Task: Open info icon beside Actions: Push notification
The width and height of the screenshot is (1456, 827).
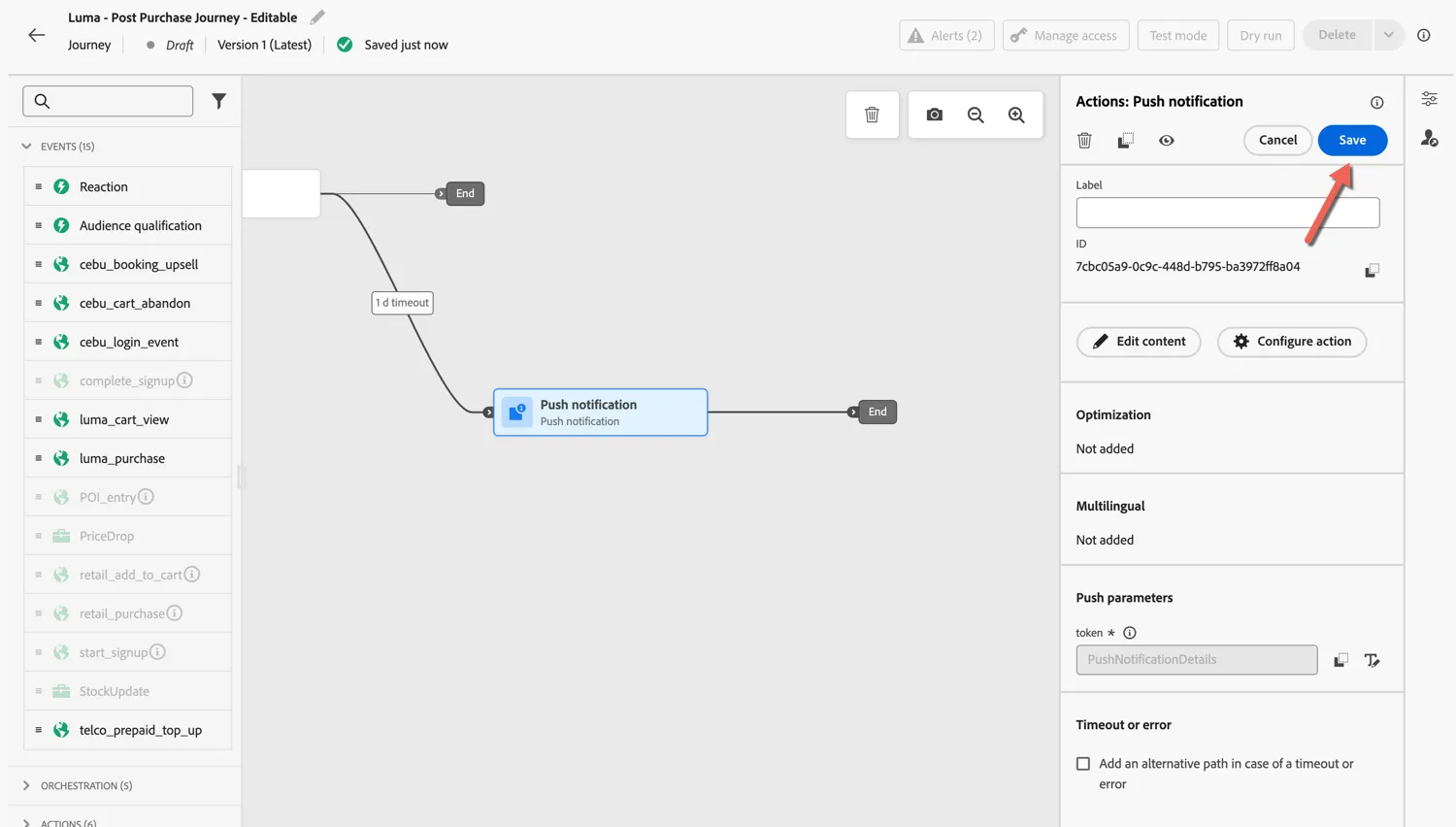Action: (x=1376, y=102)
